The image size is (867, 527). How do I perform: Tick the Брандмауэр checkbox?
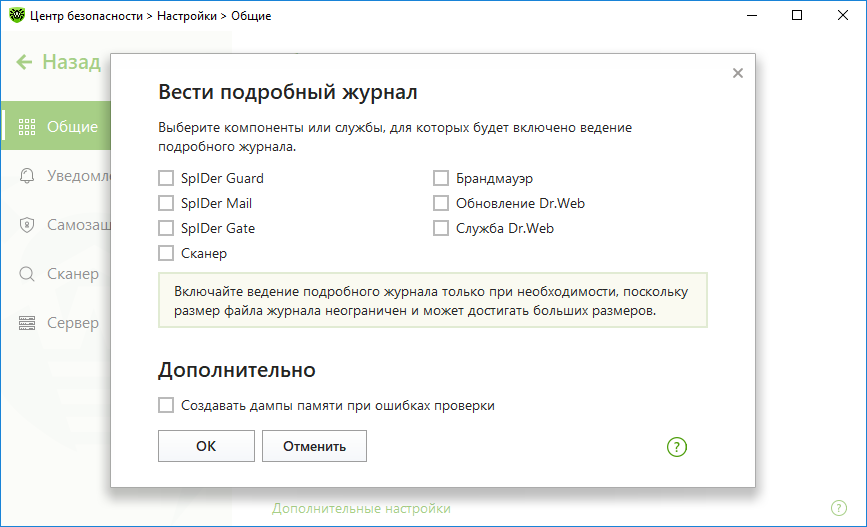pos(441,178)
